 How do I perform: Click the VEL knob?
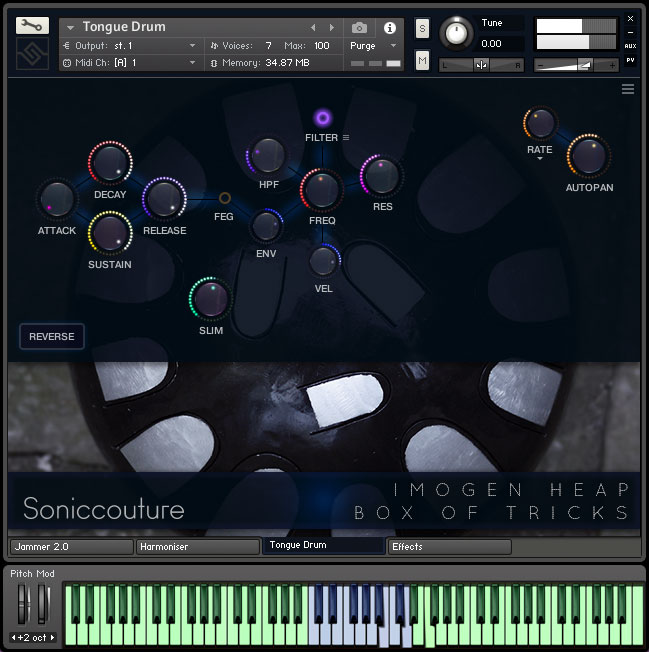pos(324,261)
